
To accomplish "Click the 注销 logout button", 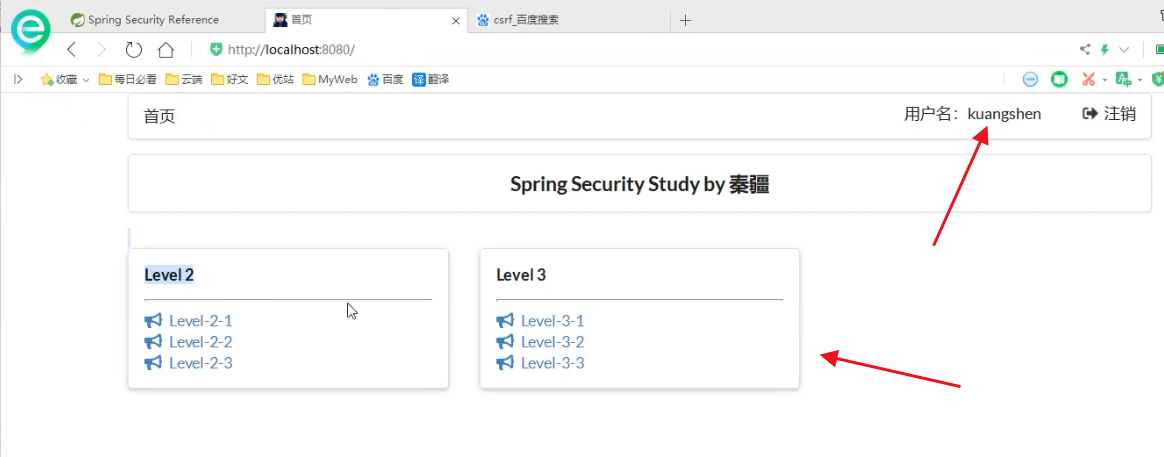I will click(1109, 114).
